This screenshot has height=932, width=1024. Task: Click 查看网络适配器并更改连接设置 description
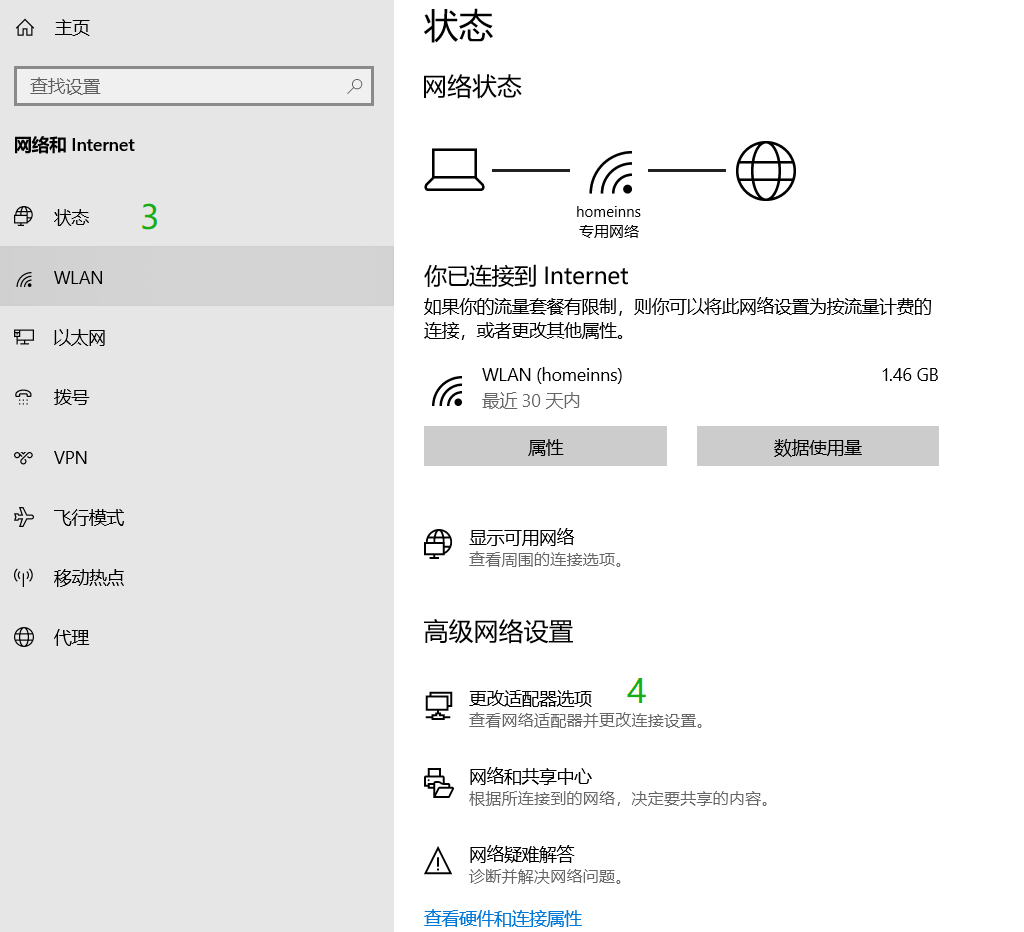[x=587, y=720]
